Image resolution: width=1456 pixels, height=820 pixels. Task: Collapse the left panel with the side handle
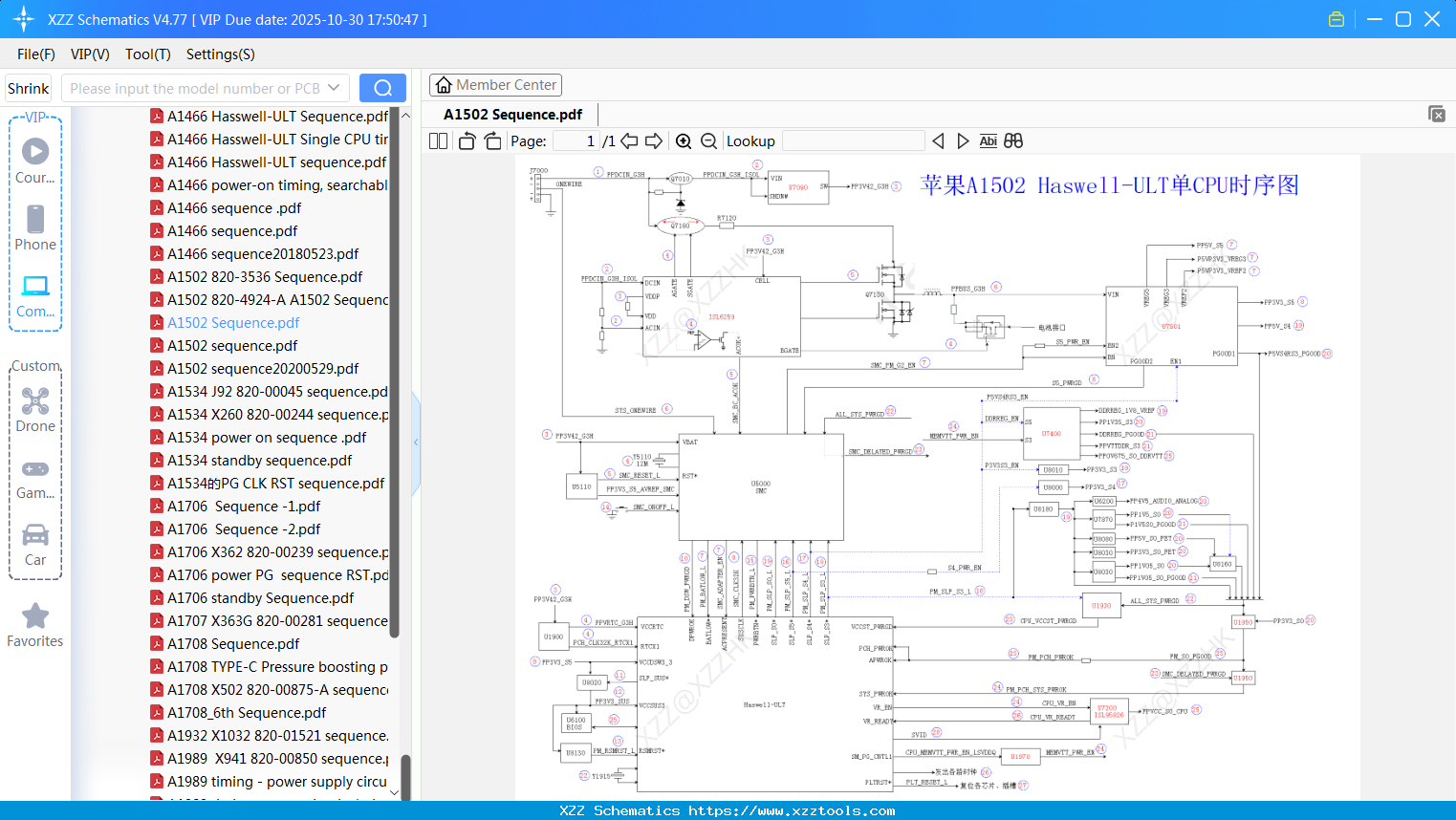(x=416, y=442)
